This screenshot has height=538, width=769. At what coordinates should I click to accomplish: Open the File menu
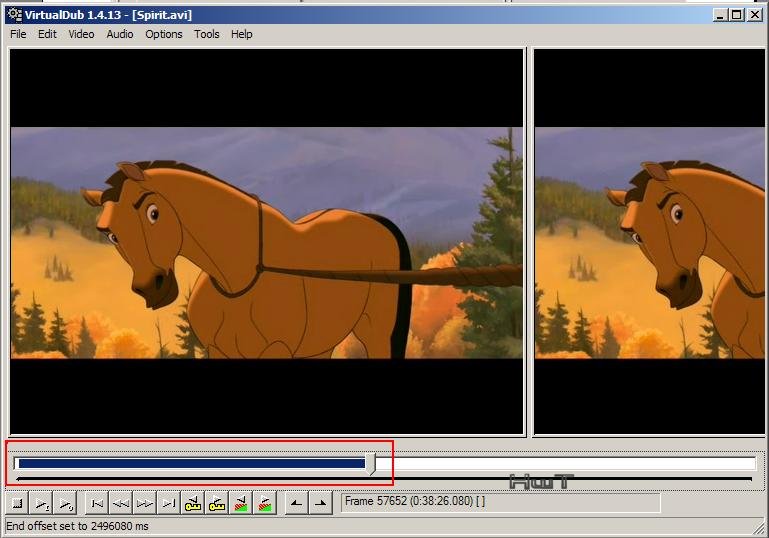pyautogui.click(x=18, y=34)
